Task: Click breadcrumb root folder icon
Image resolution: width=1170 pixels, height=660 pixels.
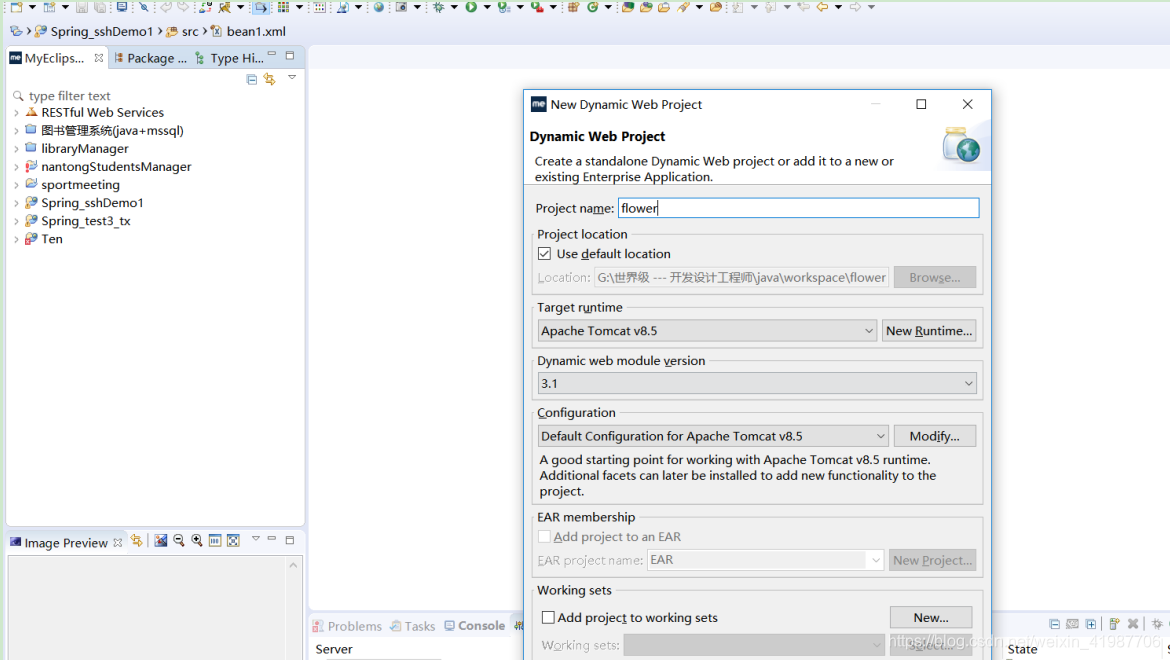Action: pyautogui.click(x=16, y=31)
